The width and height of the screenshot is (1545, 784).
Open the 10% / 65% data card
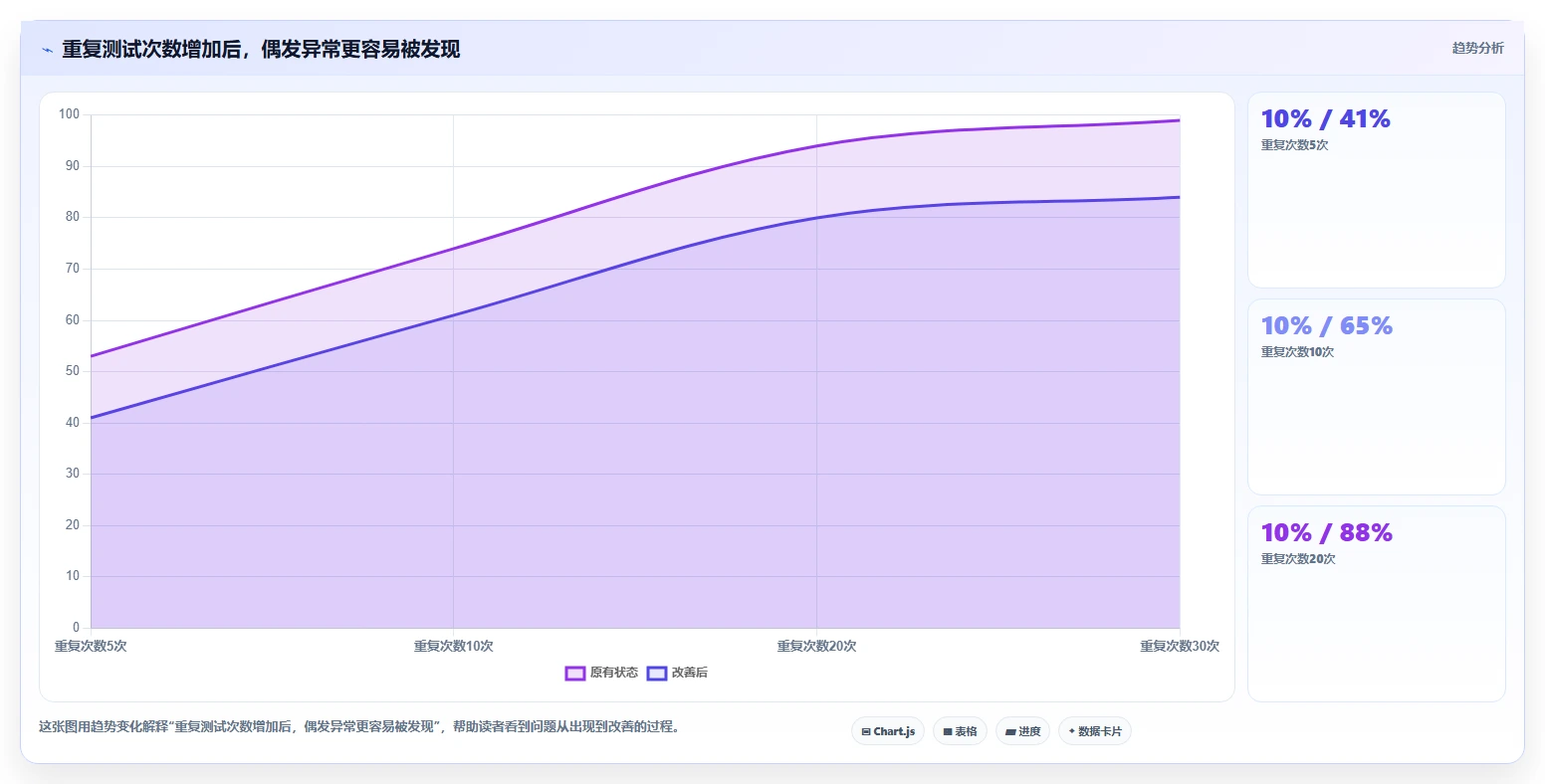click(x=1377, y=397)
